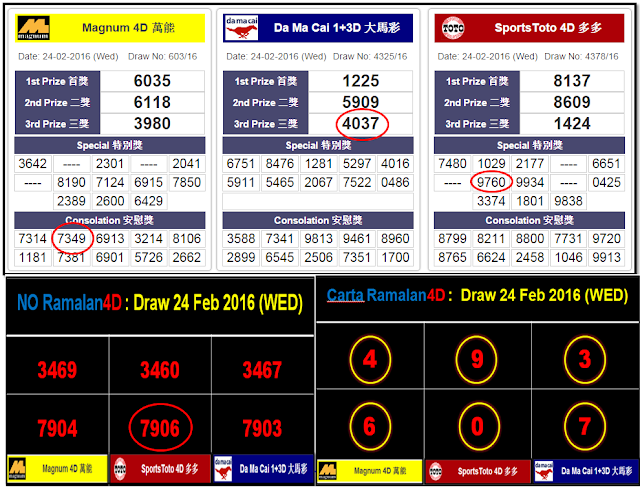
Task: Click SportsToto 1st Prize number 8137
Action: tap(572, 81)
